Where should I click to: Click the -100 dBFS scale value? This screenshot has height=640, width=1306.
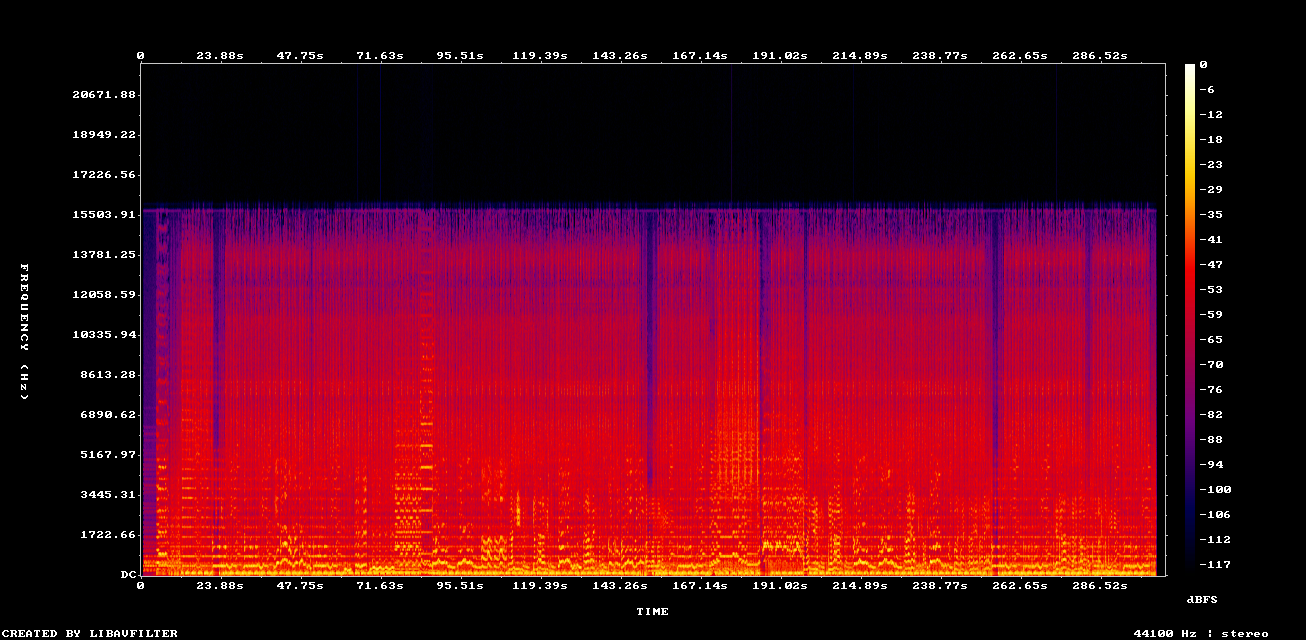(1215, 489)
